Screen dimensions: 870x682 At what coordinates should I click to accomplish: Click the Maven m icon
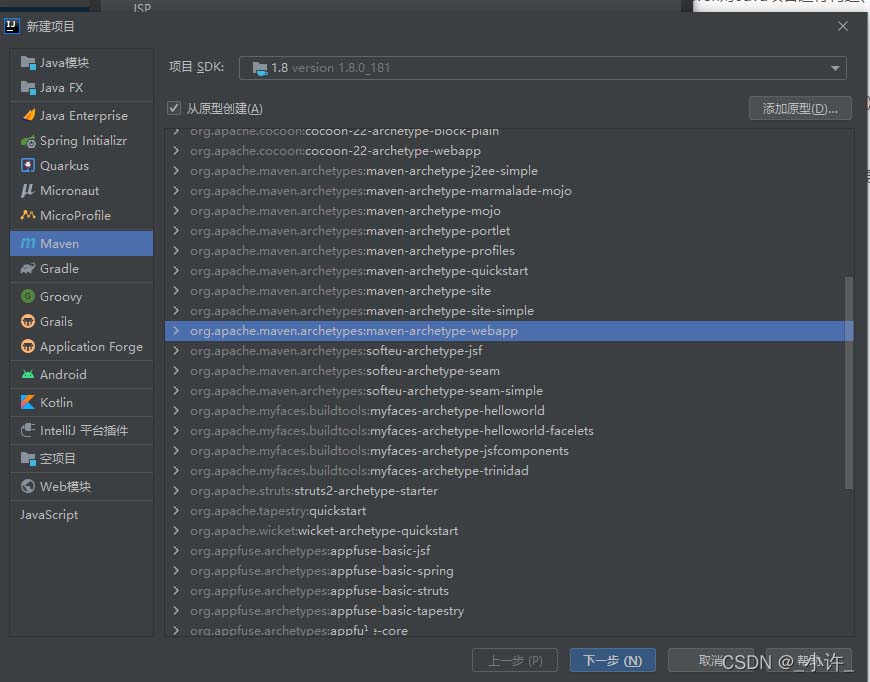click(28, 244)
